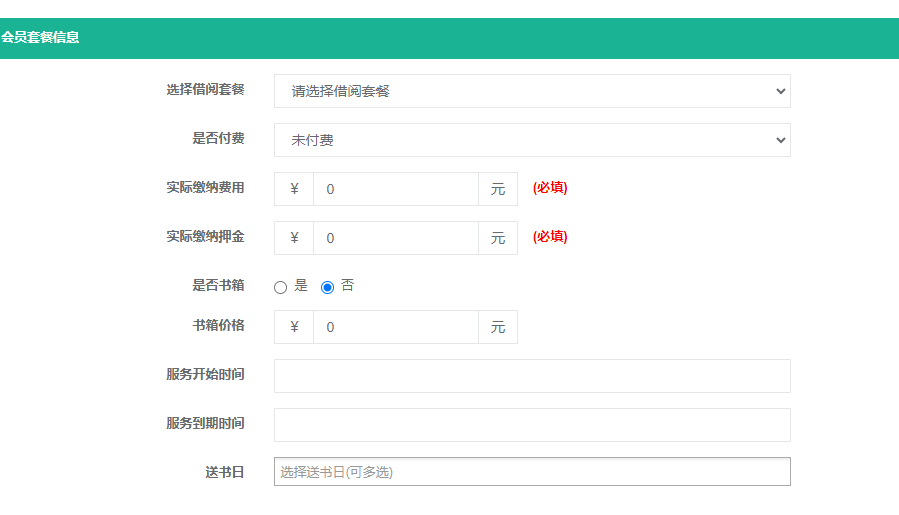Click the ¥ symbol beside 书箱价格
This screenshot has height=515, width=899.
tap(294, 327)
